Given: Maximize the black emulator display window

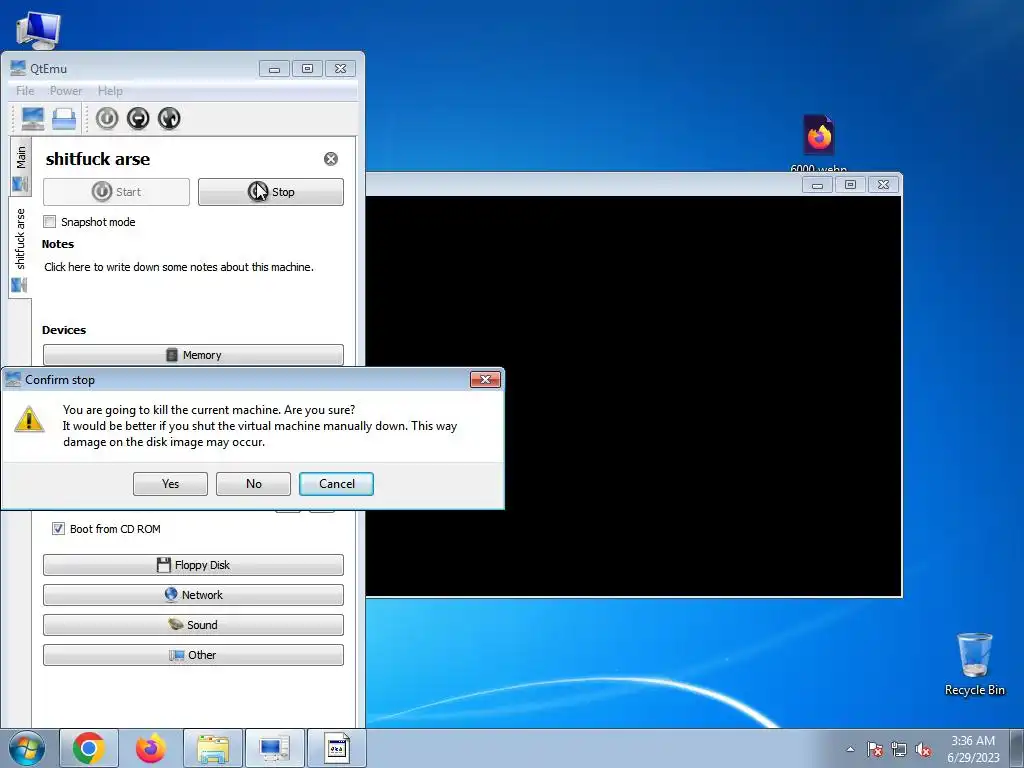Looking at the screenshot, I should (850, 185).
